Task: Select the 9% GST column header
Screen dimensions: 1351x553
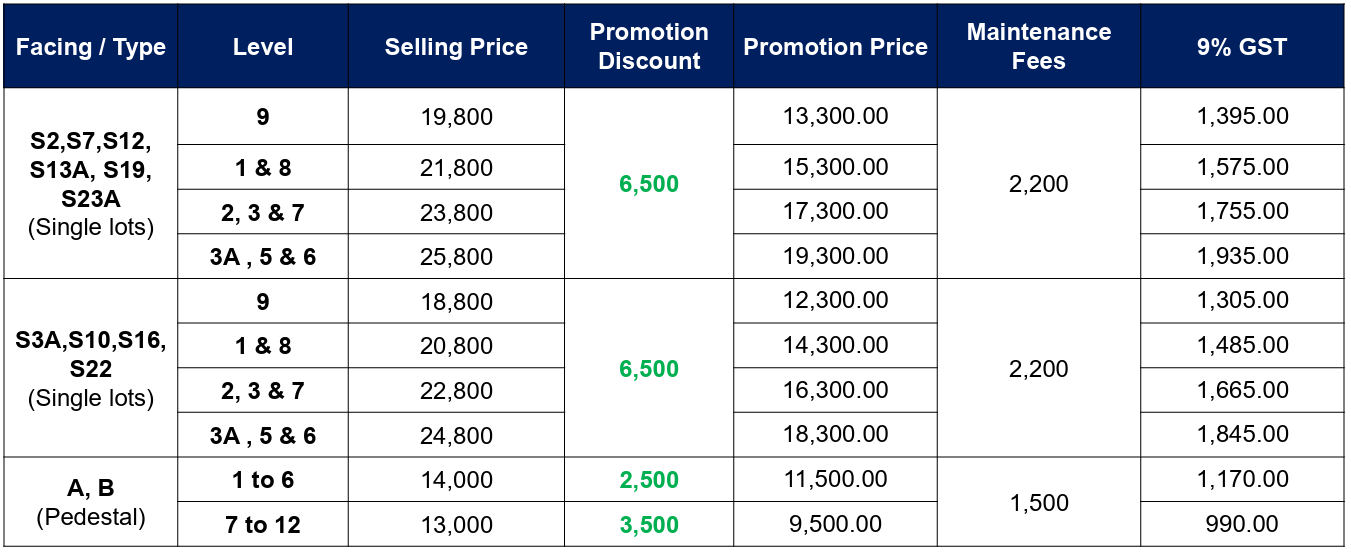Action: (x=1242, y=47)
